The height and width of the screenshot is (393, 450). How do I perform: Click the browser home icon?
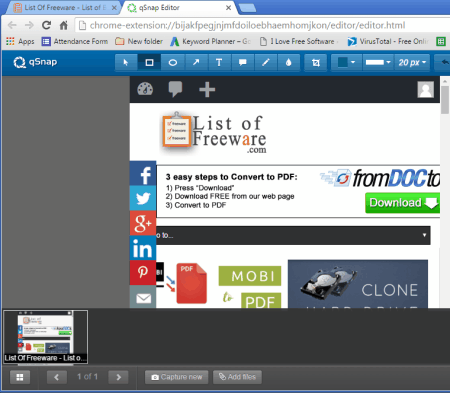pos(63,25)
